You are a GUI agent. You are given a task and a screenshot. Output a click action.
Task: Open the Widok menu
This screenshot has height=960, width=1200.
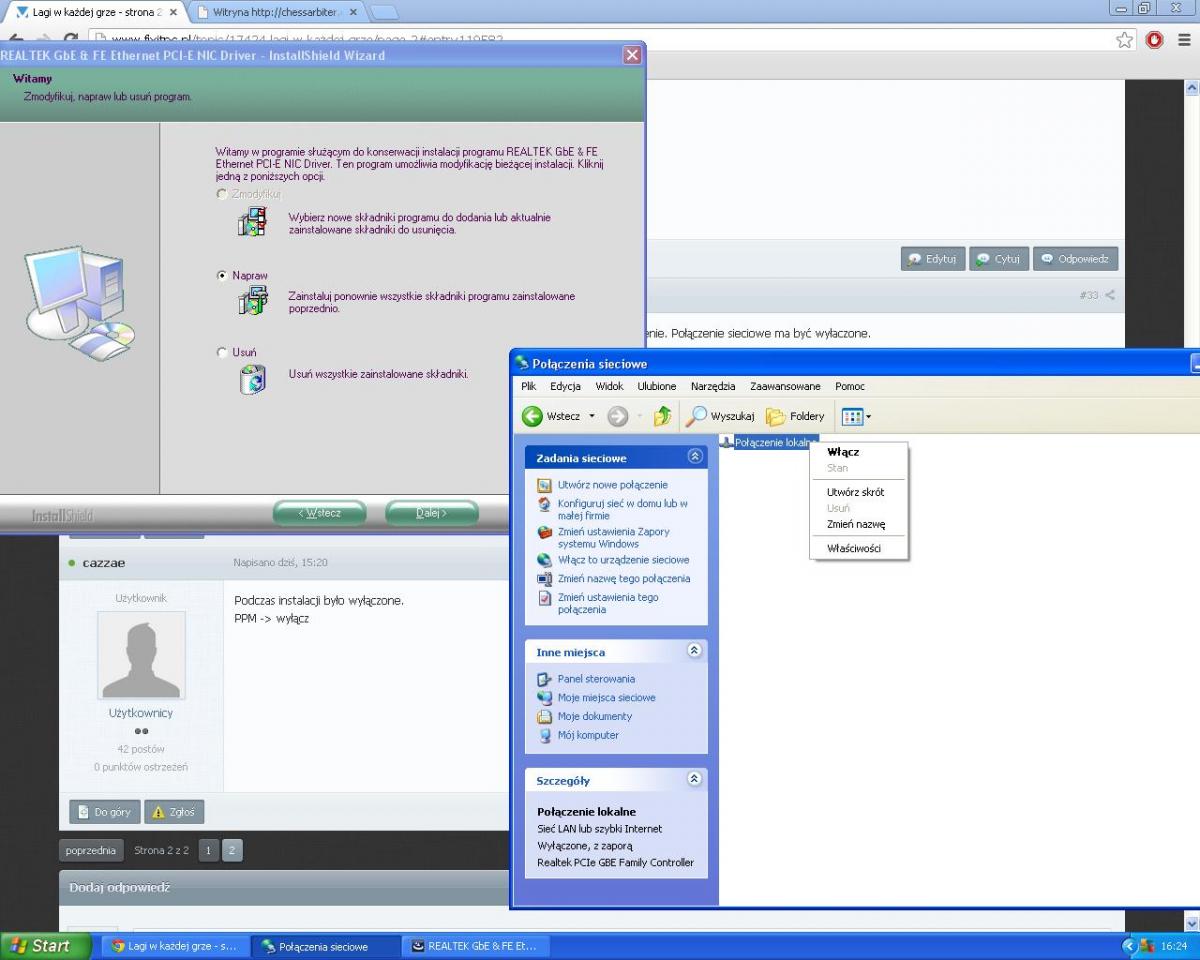(609, 386)
